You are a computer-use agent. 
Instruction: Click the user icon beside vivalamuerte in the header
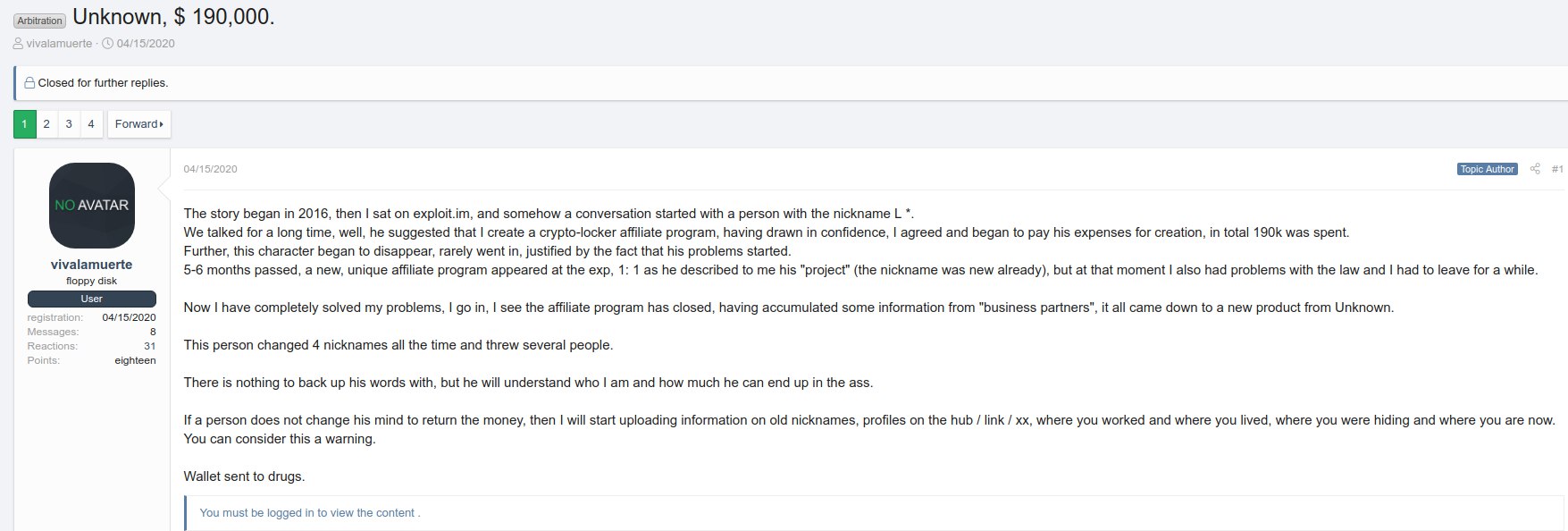(18, 43)
